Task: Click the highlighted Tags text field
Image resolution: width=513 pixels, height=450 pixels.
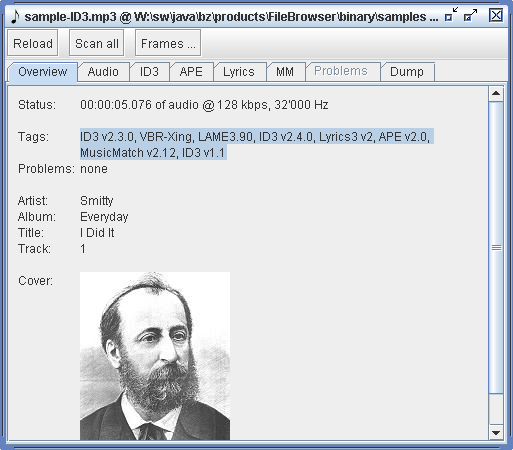Action: (257, 145)
